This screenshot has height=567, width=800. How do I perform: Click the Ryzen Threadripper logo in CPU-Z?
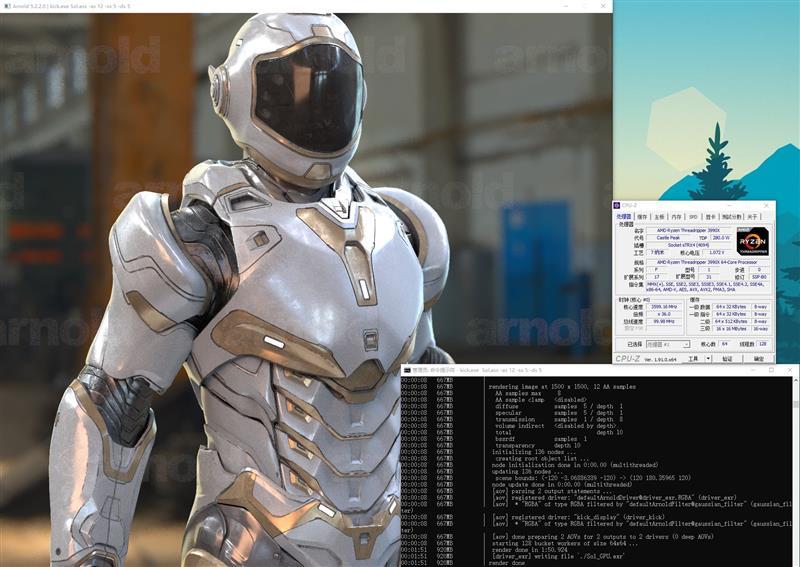[753, 241]
